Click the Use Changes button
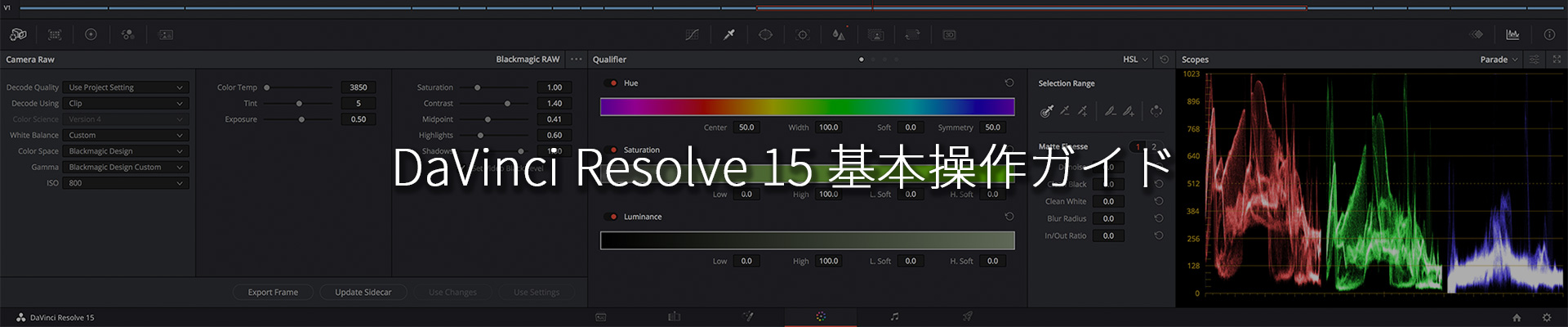This screenshot has width=1568, height=327. tap(452, 292)
